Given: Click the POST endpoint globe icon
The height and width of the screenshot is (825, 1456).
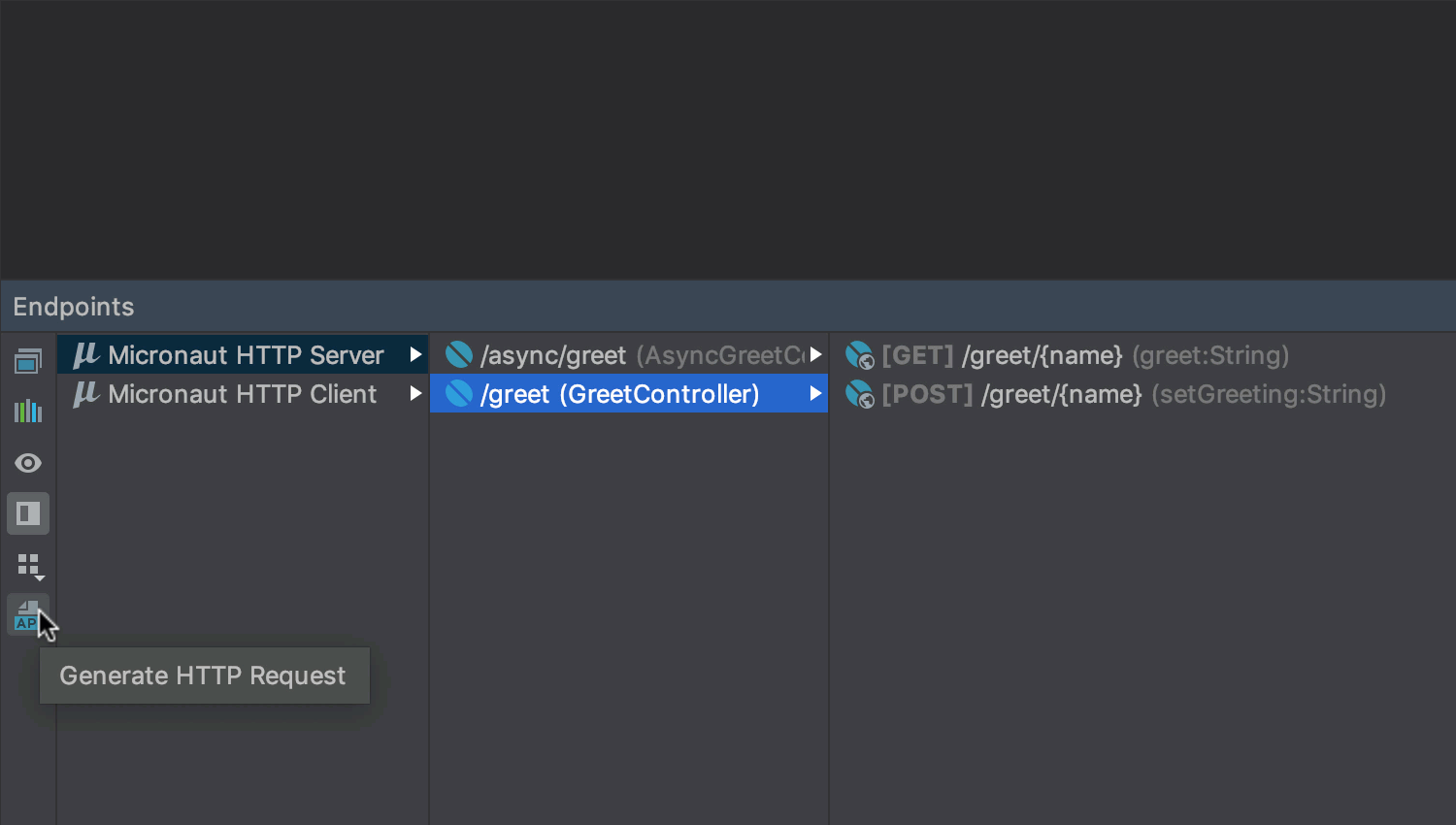Looking at the screenshot, I should 860,394.
